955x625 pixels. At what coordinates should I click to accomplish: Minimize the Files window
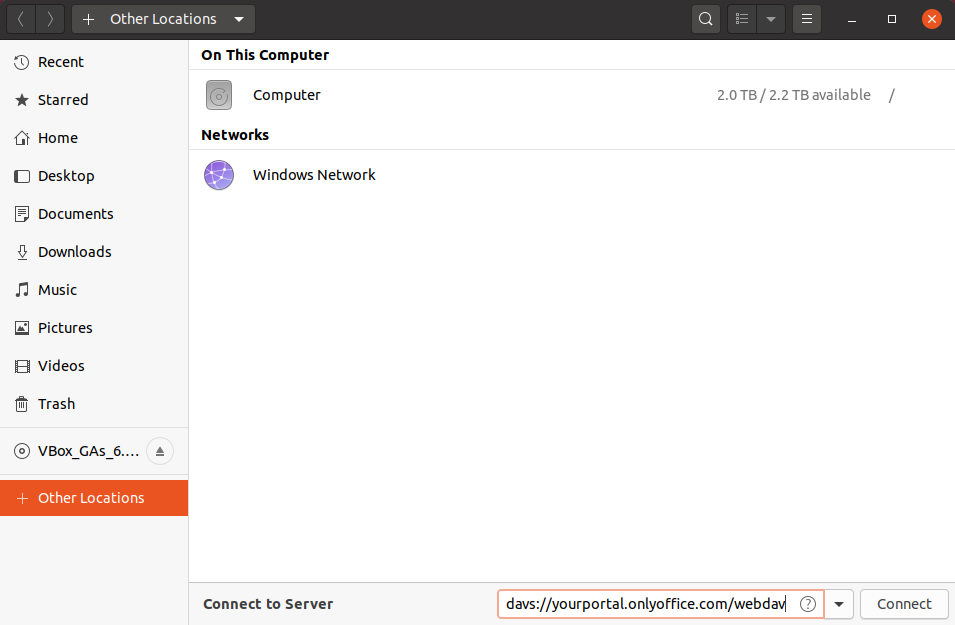[x=852, y=19]
